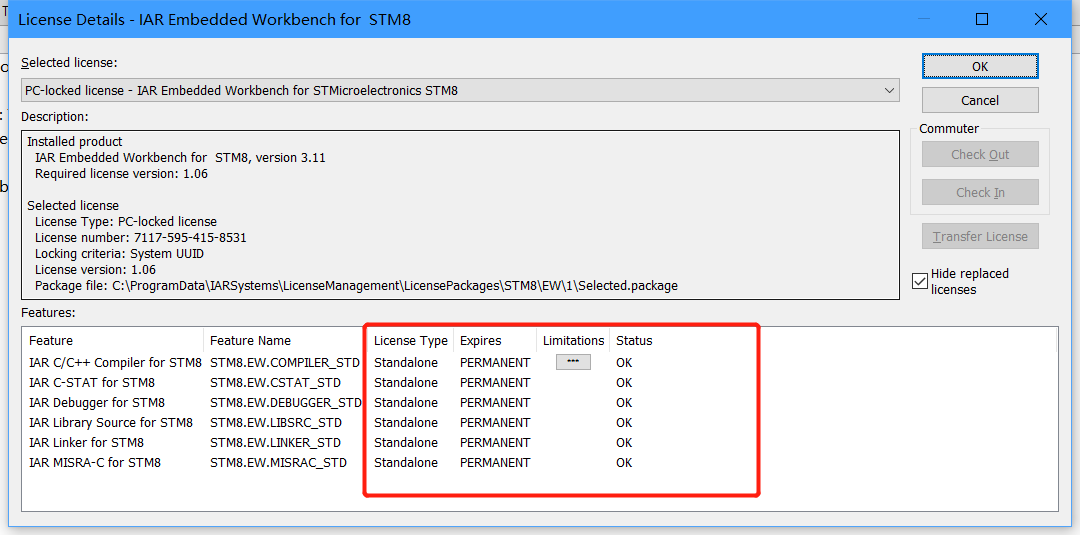Close the License Details window
The width and height of the screenshot is (1080, 535).
(1041, 19)
